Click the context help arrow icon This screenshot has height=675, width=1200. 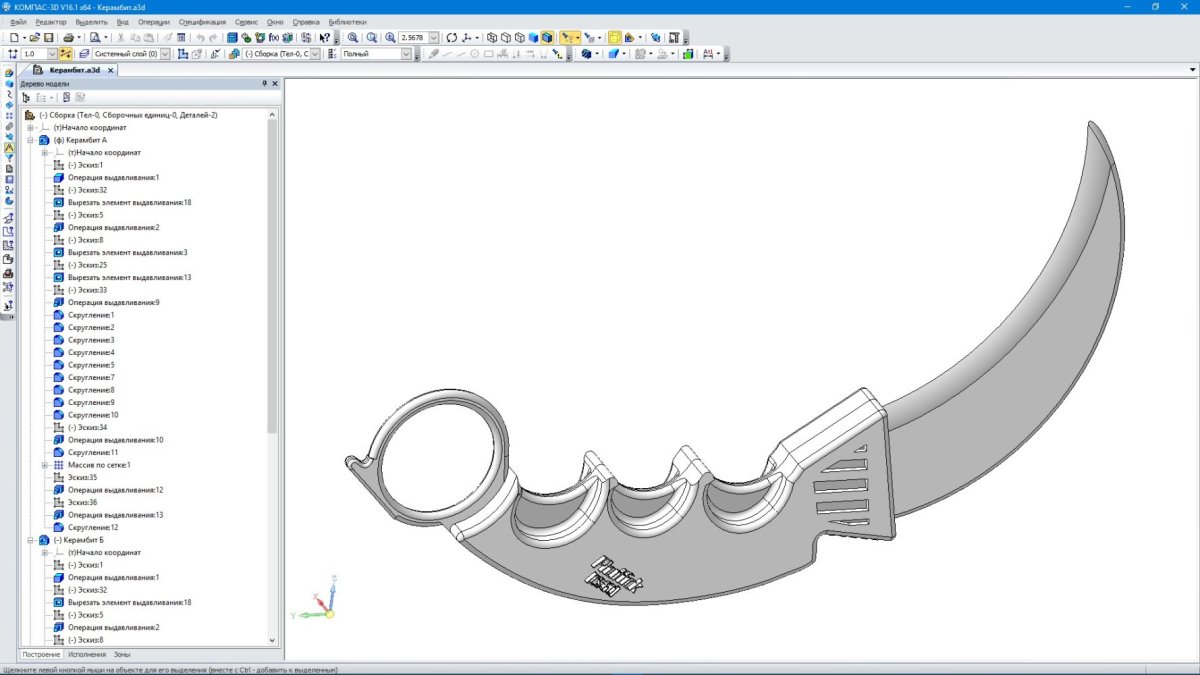tap(324, 37)
